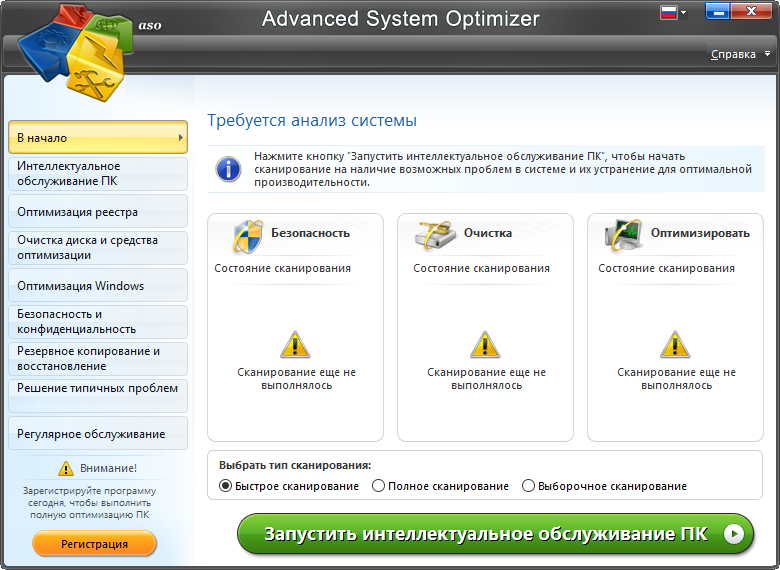Viewport: 780px width, 570px height.
Task: Click the Требуется анализ системы heading
Action: click(312, 120)
